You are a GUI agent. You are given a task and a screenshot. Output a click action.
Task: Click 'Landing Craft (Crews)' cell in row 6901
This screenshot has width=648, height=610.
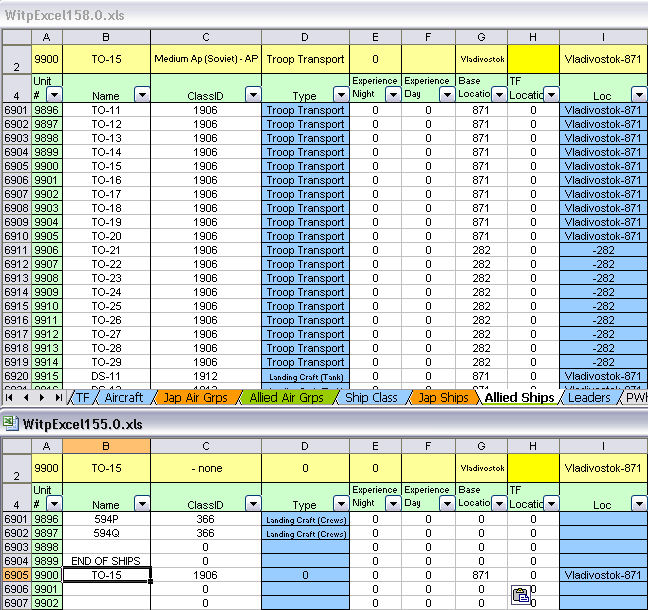point(305,519)
